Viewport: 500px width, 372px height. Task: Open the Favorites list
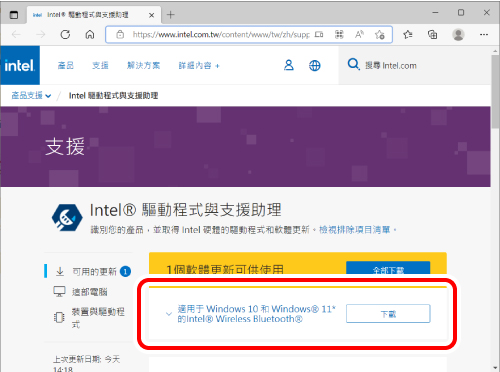point(408,34)
